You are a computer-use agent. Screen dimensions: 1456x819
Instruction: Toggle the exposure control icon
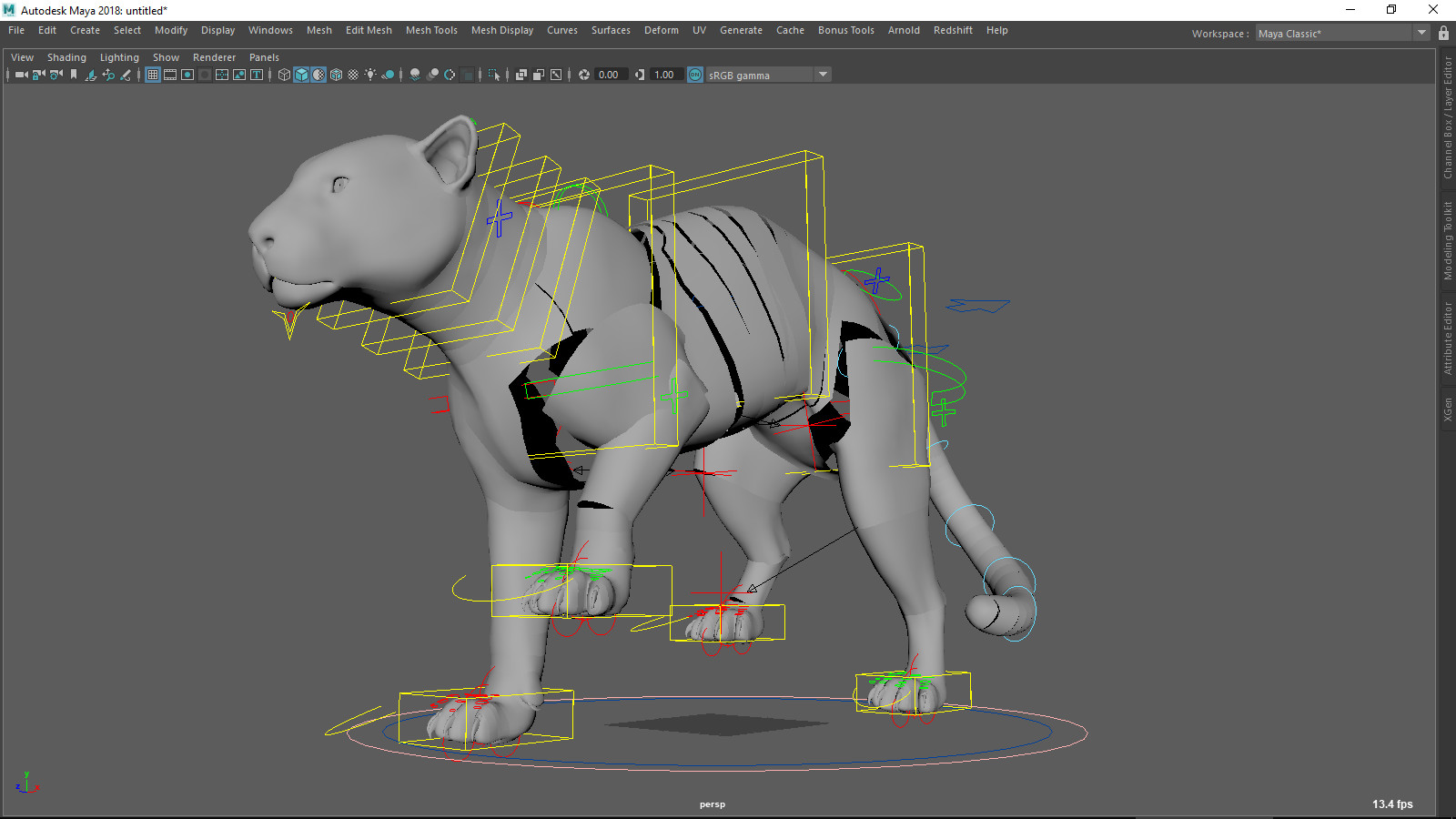[583, 75]
